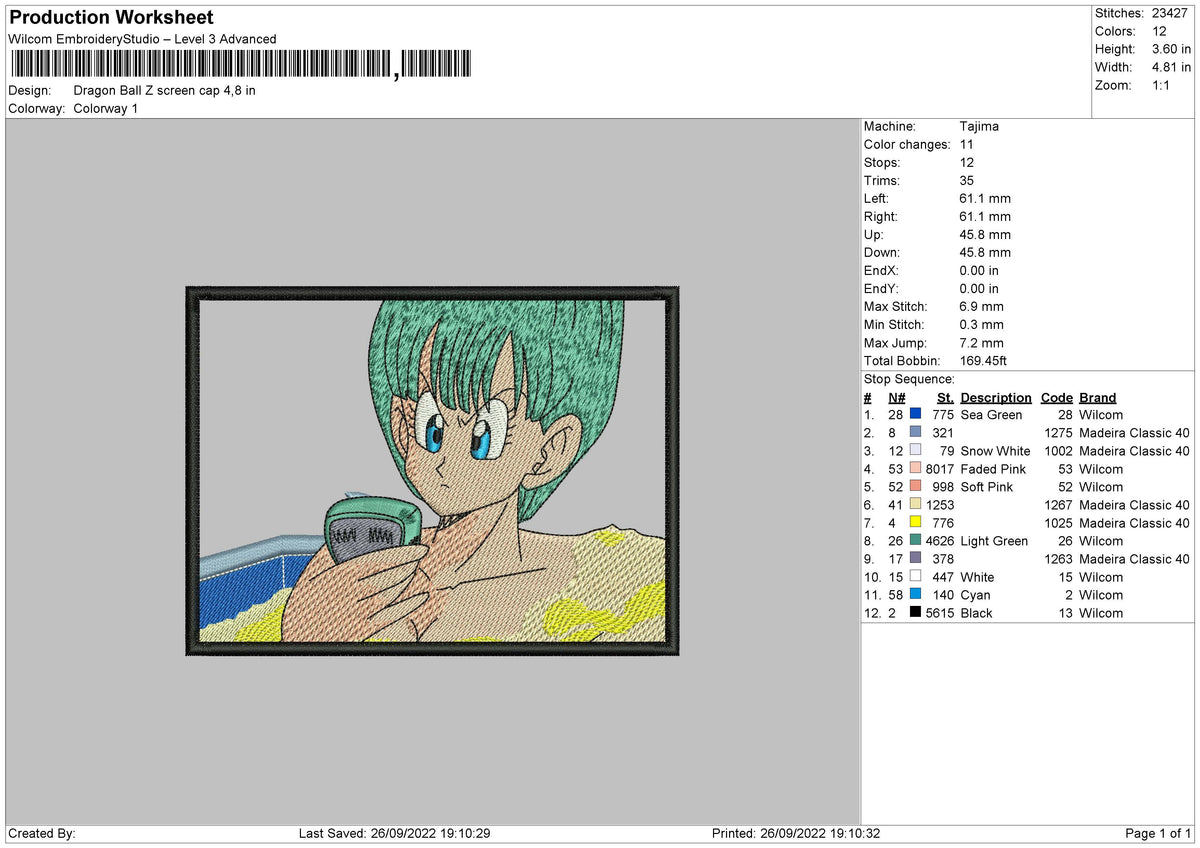This screenshot has height=848, width=1200.
Task: Select the Black thread color chip
Action: tap(915, 613)
